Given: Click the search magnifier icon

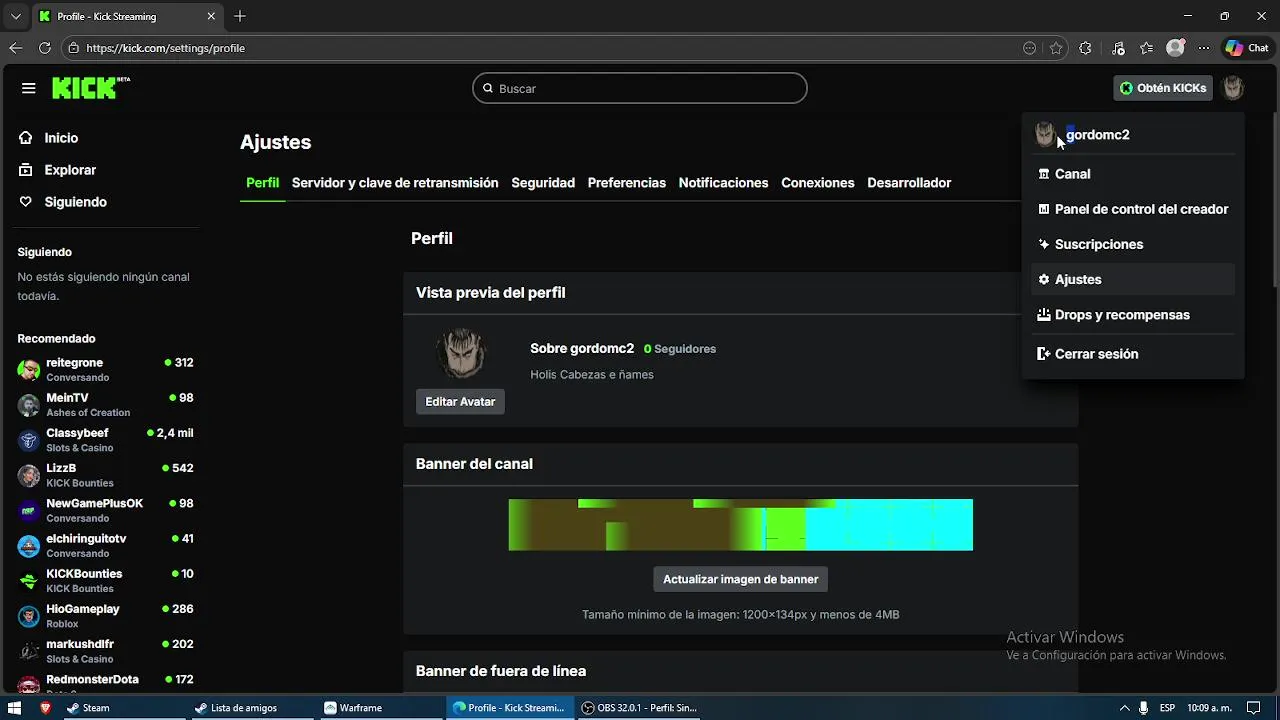Looking at the screenshot, I should pyautogui.click(x=488, y=88).
